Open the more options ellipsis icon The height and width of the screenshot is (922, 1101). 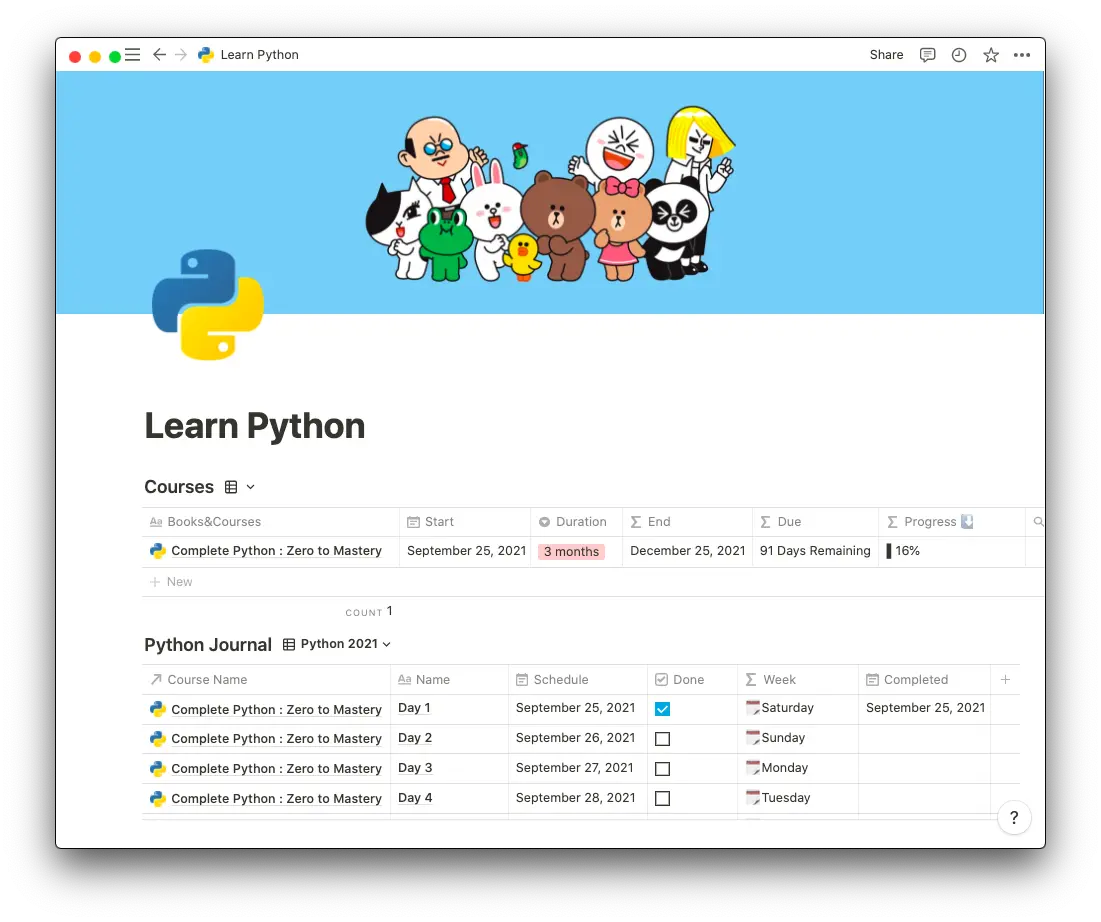(x=1021, y=55)
